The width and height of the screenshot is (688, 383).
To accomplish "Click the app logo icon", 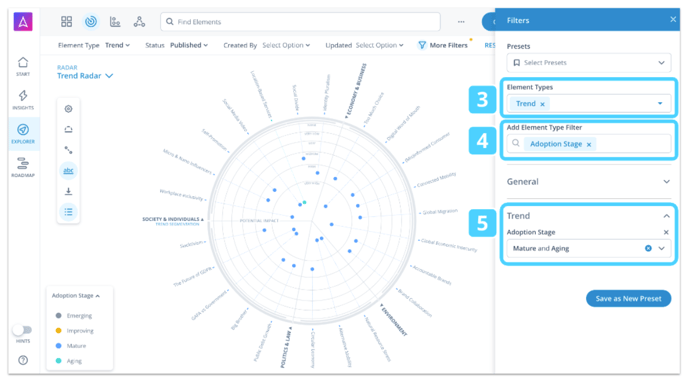I will point(23,21).
